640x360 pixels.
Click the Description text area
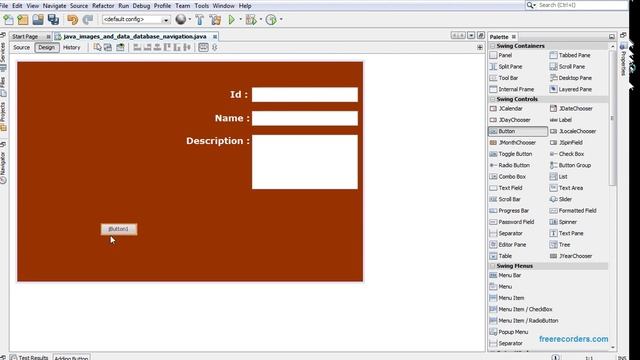305,162
